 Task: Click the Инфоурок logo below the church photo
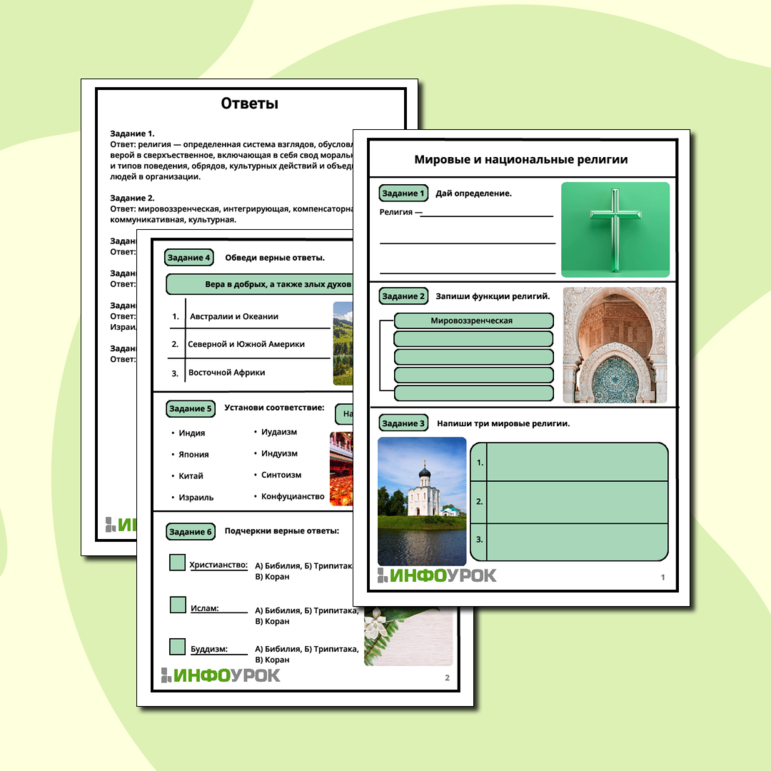point(436,575)
